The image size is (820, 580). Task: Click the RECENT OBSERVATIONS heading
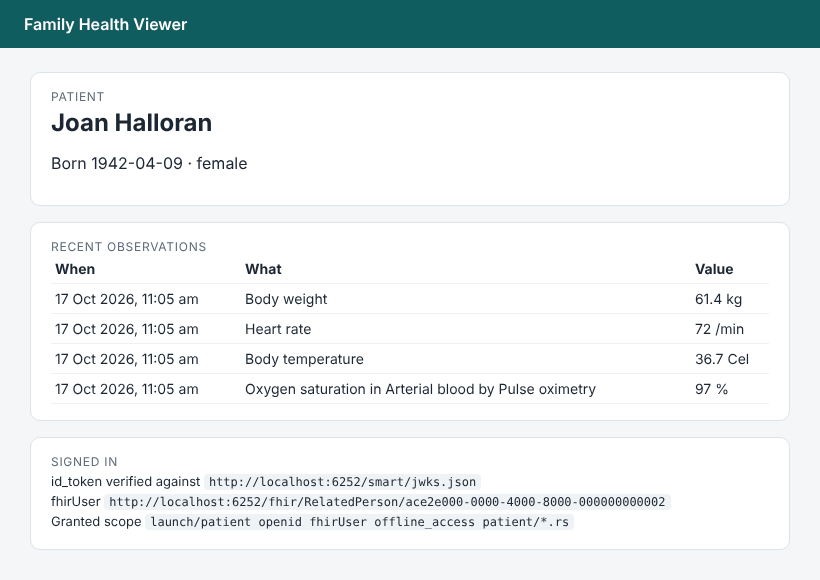129,247
